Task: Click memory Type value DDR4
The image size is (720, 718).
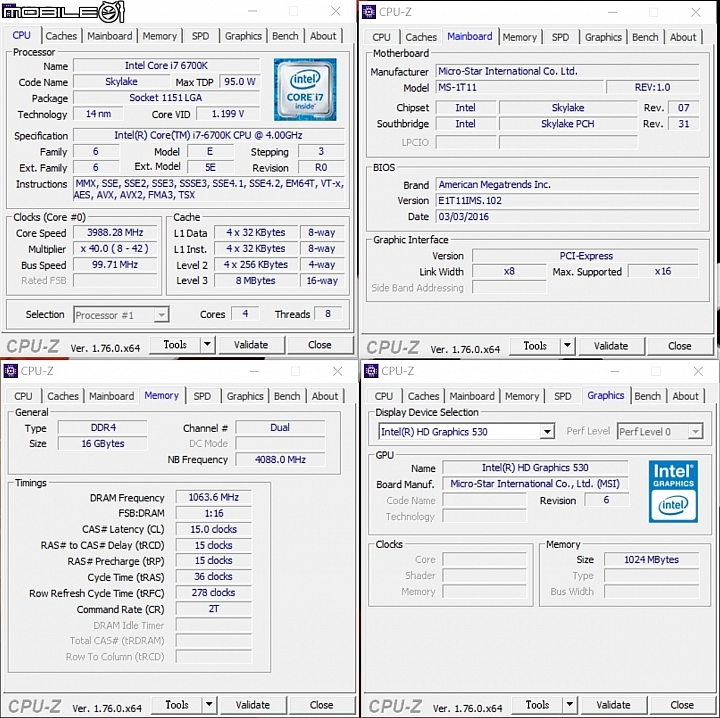Action: point(103,427)
